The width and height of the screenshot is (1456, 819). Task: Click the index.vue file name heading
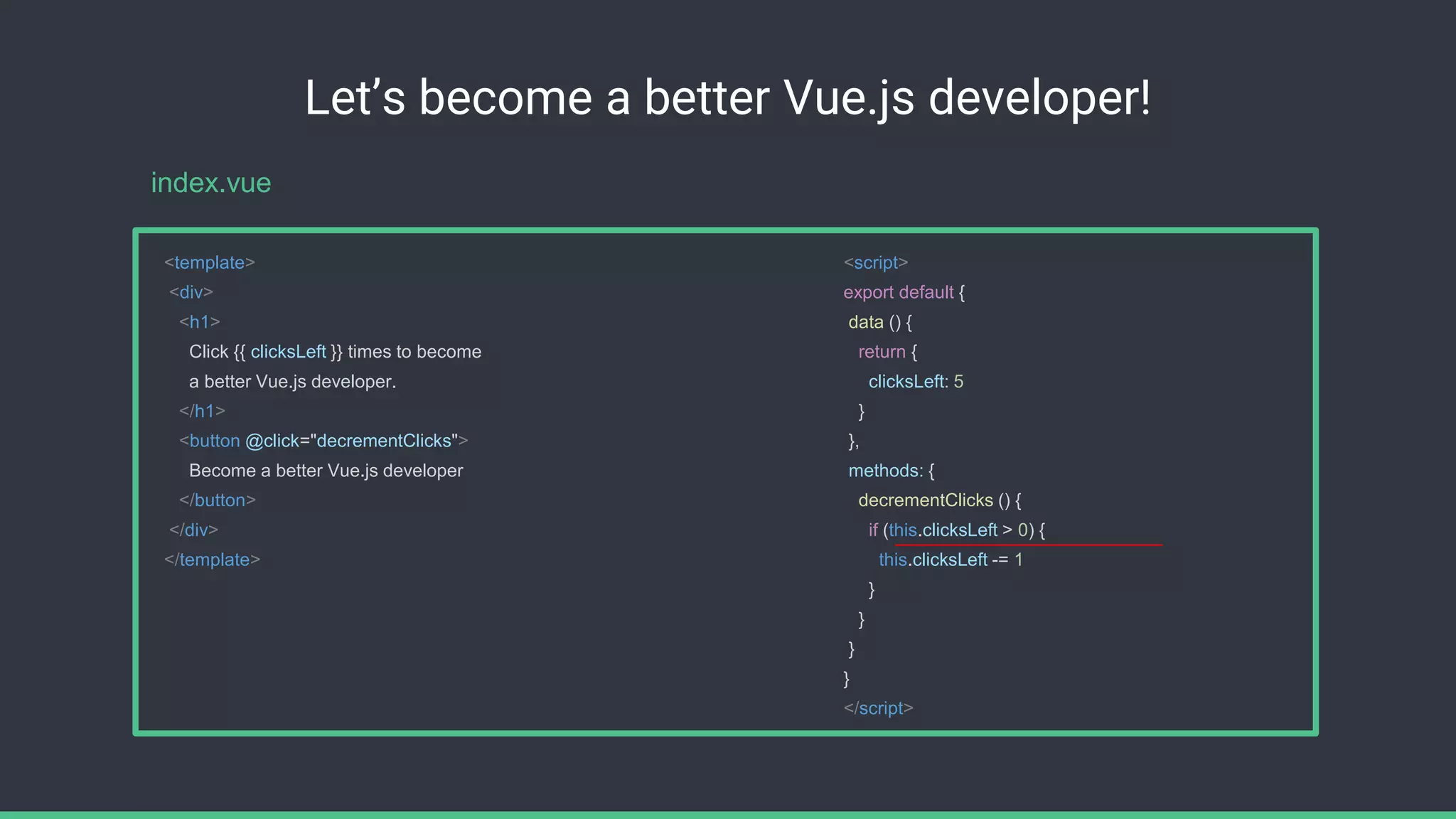[210, 183]
